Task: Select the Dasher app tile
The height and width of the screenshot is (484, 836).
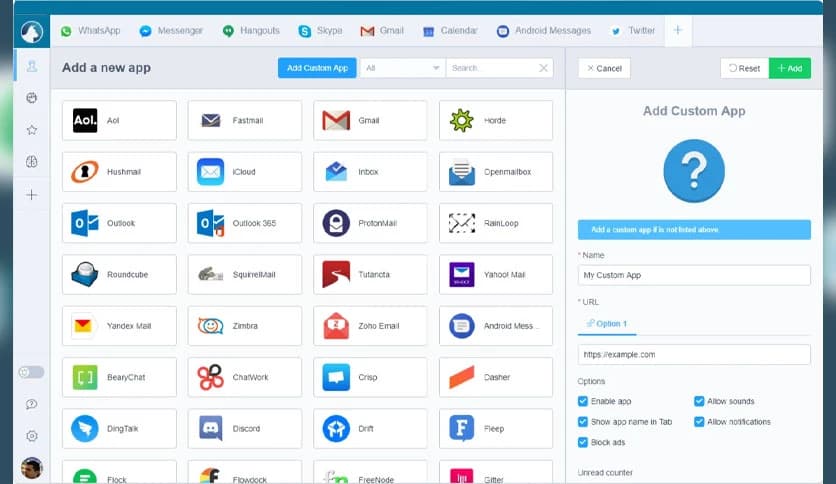Action: 496,377
